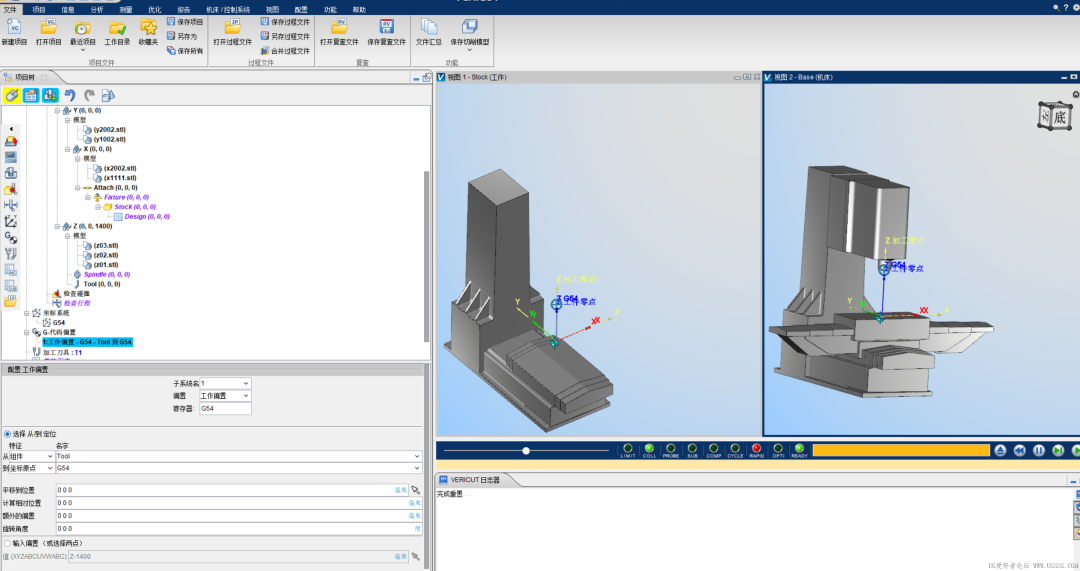Select the 选择 从/到 定位 radio button
1080x571 pixels.
(x=8, y=434)
